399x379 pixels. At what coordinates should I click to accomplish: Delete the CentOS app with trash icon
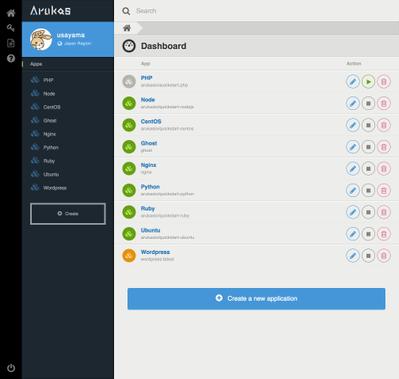coord(384,125)
